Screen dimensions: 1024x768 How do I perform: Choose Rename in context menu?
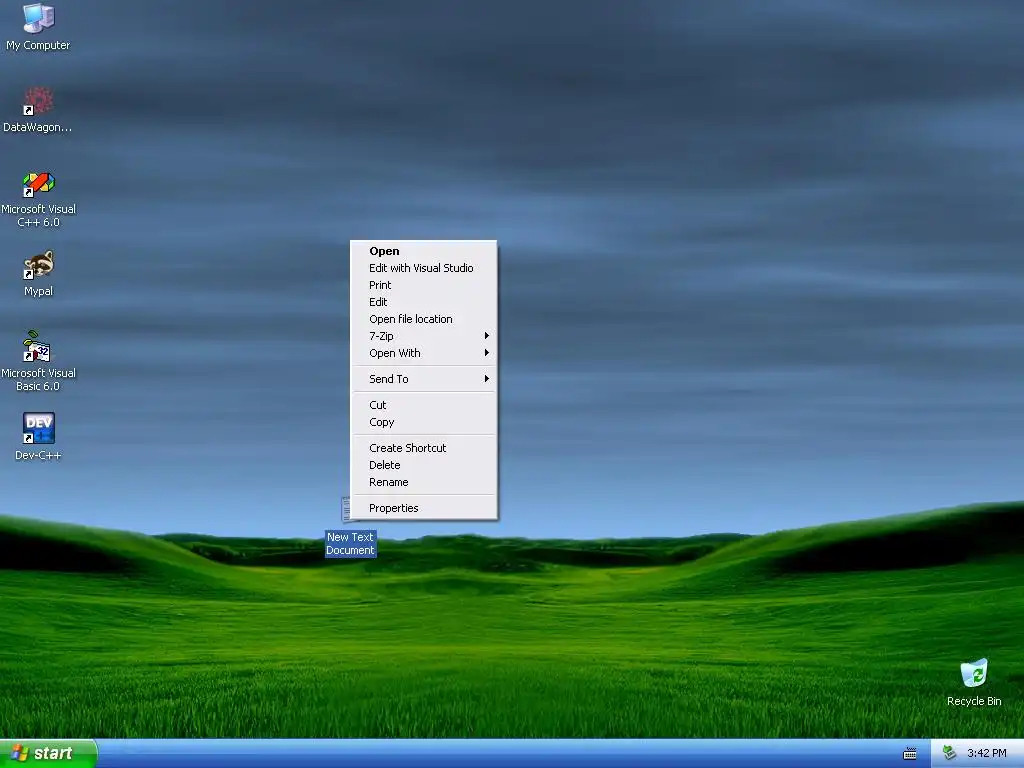(424, 482)
